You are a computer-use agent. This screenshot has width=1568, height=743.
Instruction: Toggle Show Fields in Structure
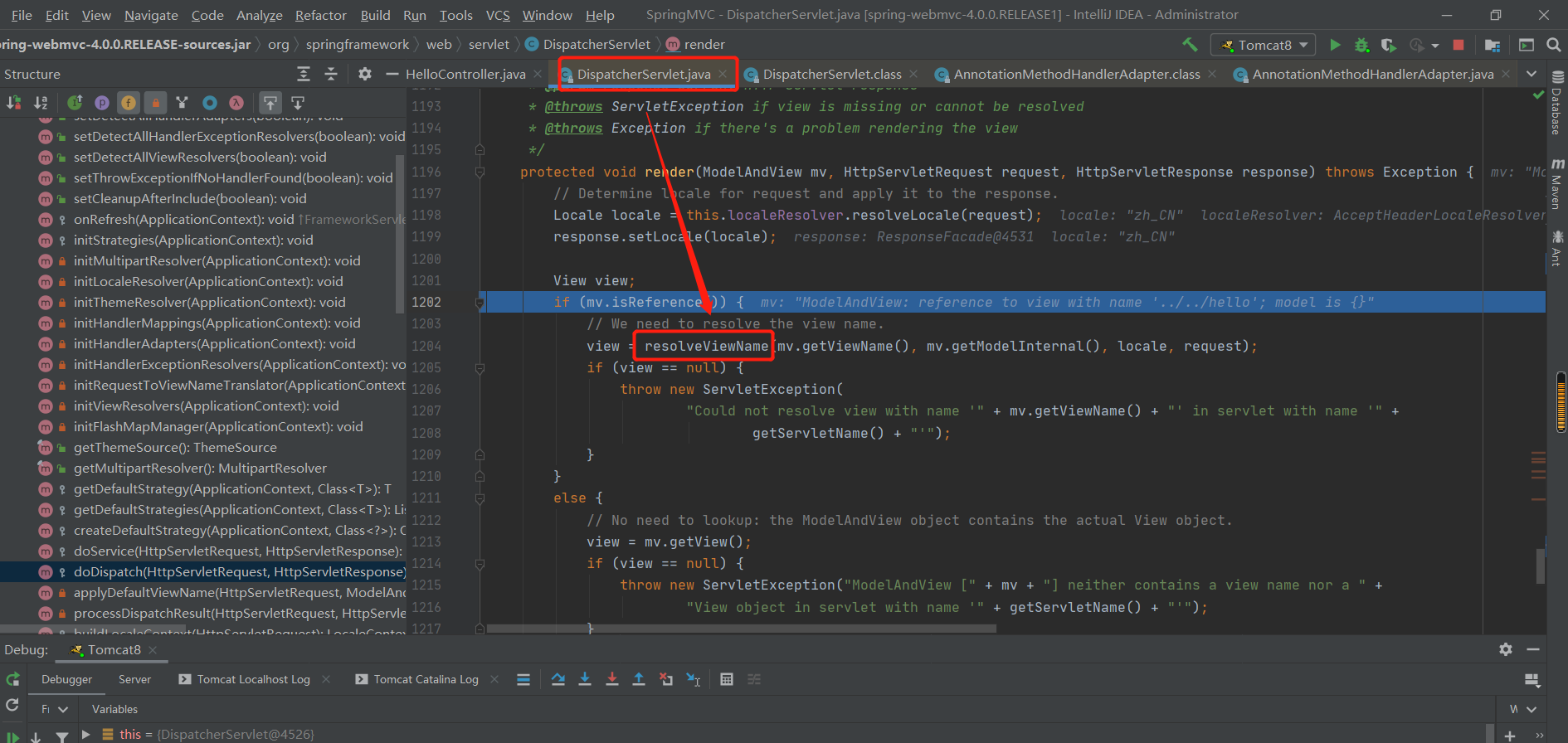(x=129, y=103)
